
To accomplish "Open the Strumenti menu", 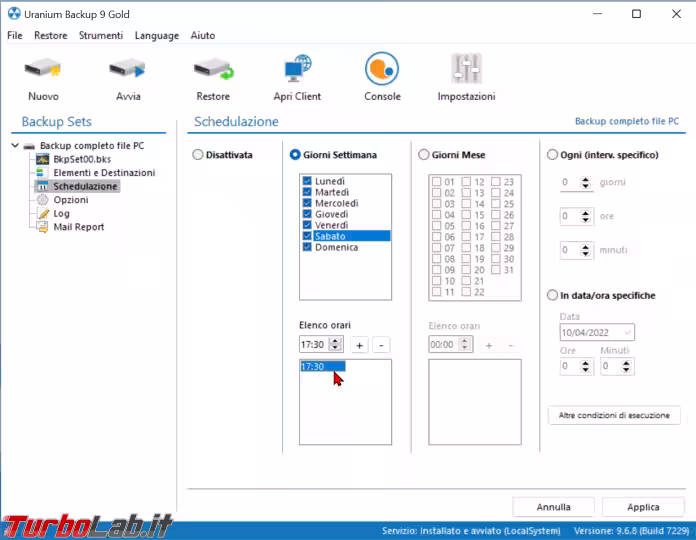I will 101,35.
